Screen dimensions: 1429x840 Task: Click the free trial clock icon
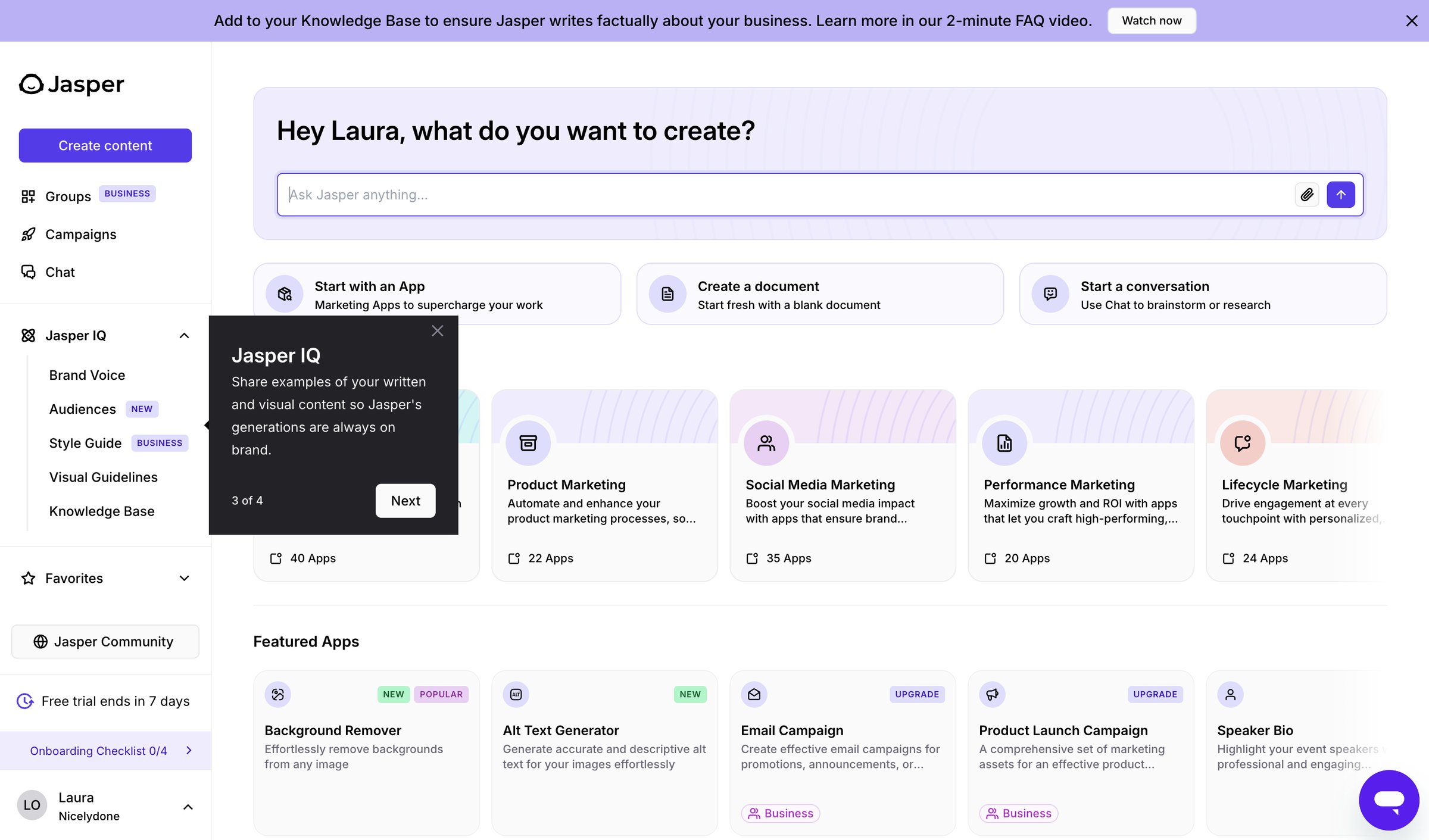[x=25, y=701]
